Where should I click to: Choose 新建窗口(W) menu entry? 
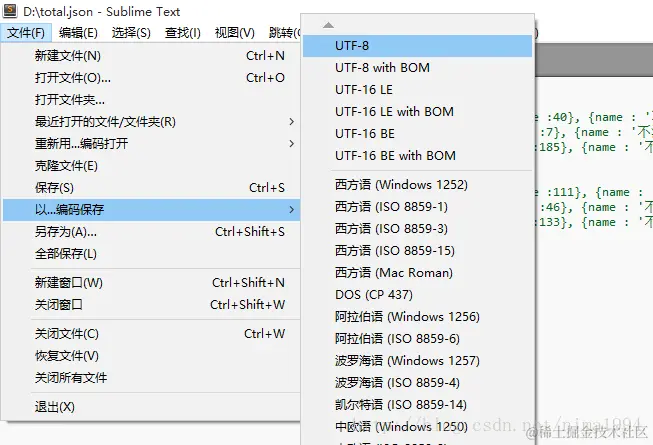151,283
